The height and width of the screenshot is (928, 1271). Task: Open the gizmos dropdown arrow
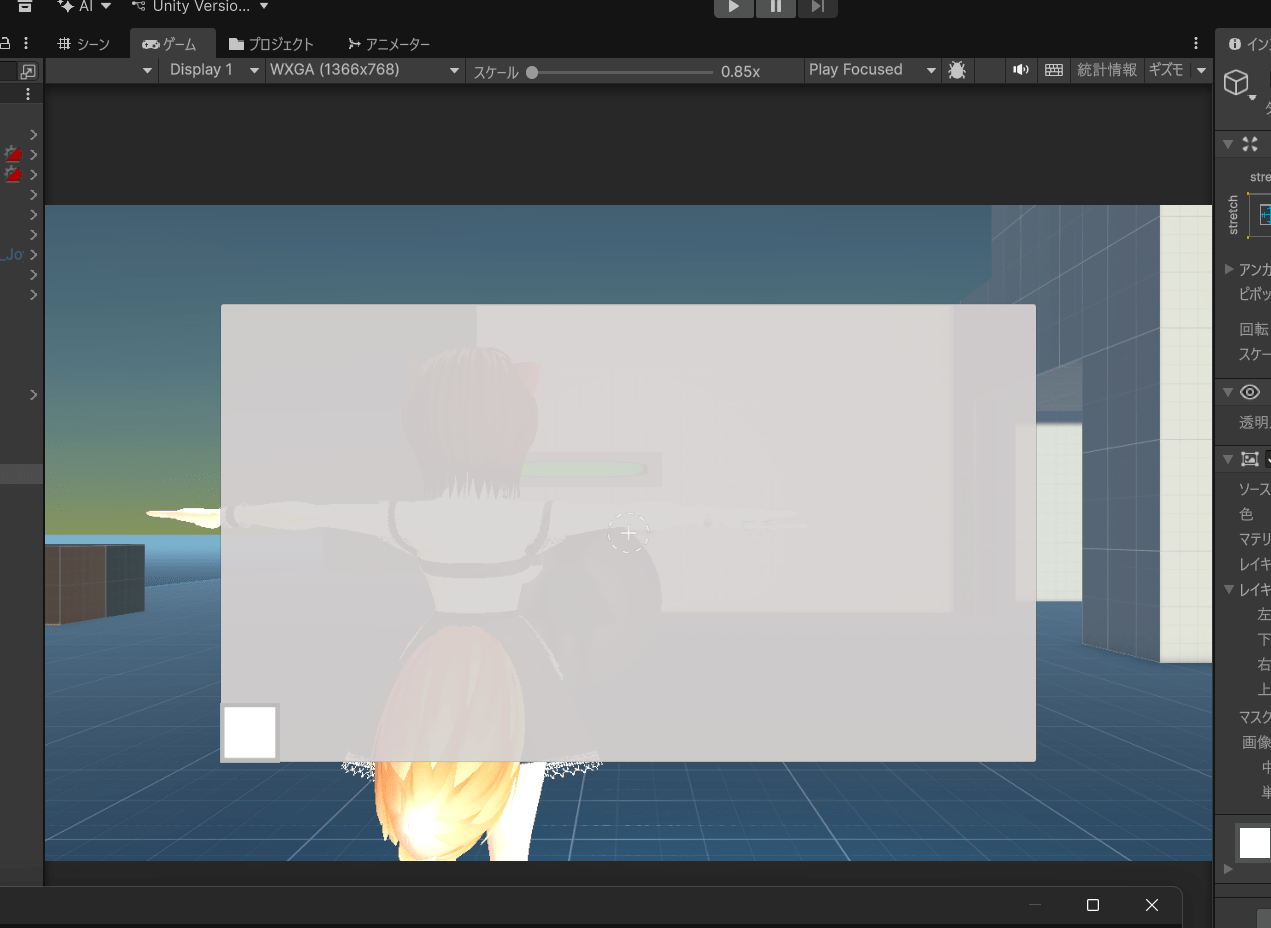pyautogui.click(x=1201, y=71)
